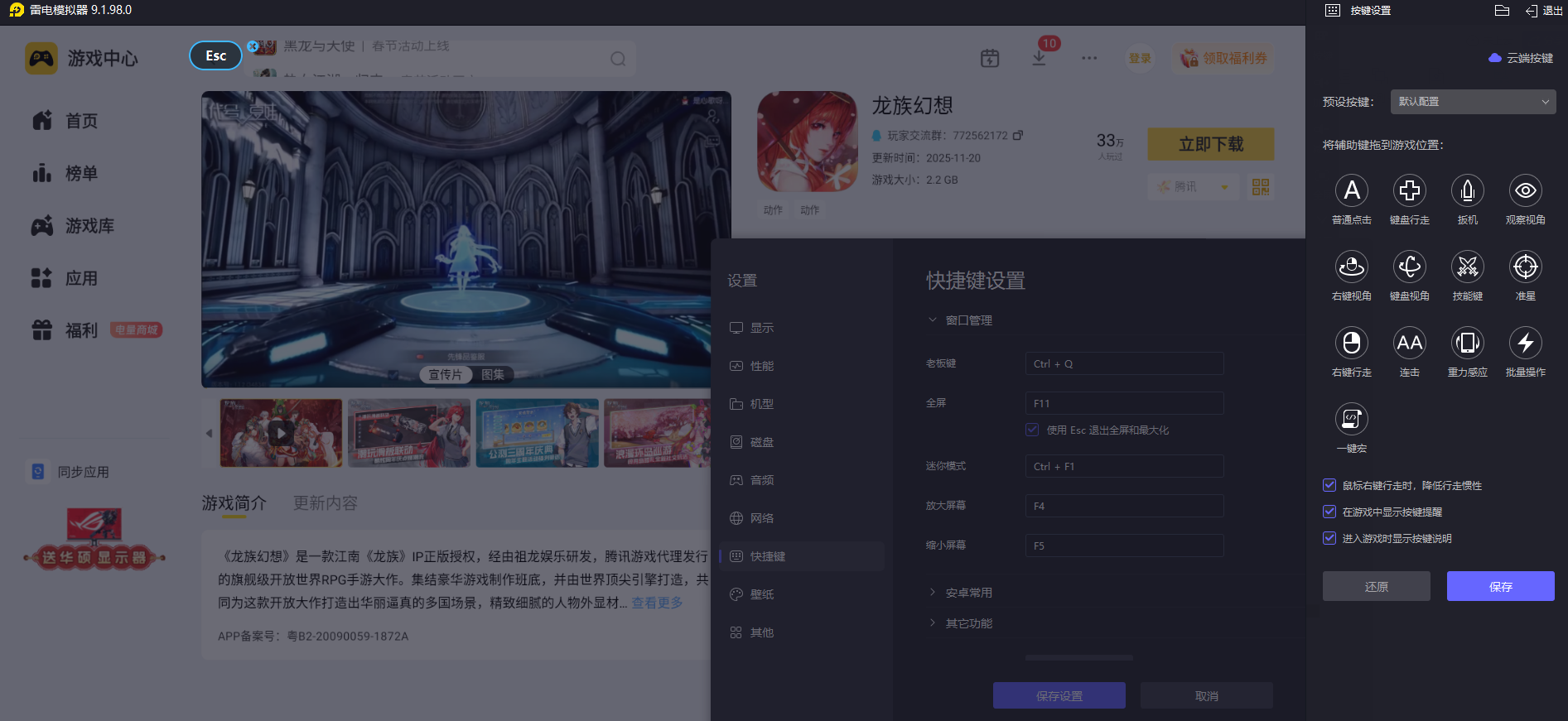Screen dimensions: 1568x721
Task: Open 游戏库 game library
Action: coord(73,226)
